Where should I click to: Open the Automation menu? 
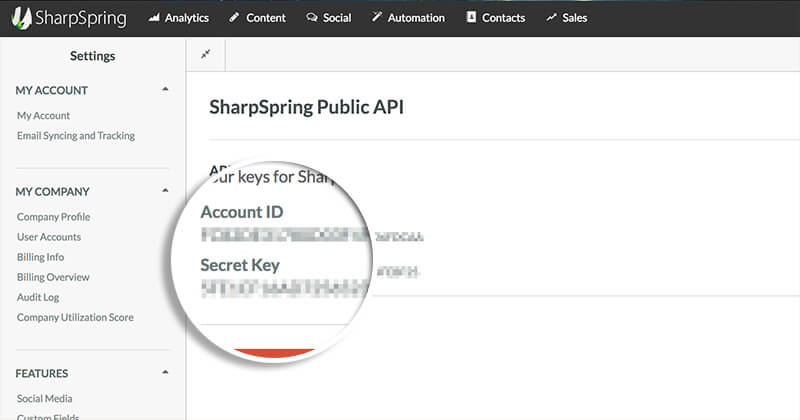(x=408, y=18)
